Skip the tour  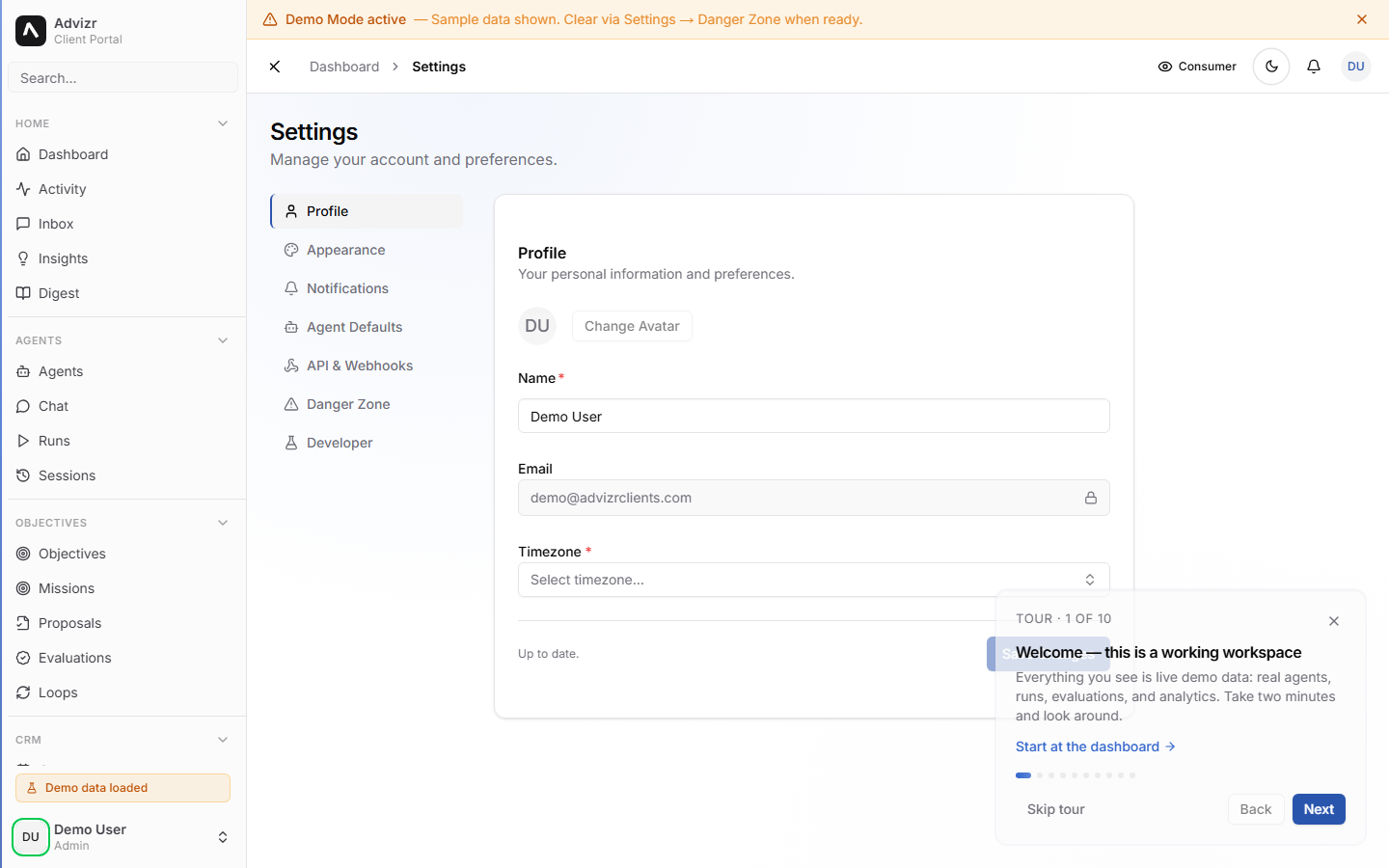tap(1056, 809)
